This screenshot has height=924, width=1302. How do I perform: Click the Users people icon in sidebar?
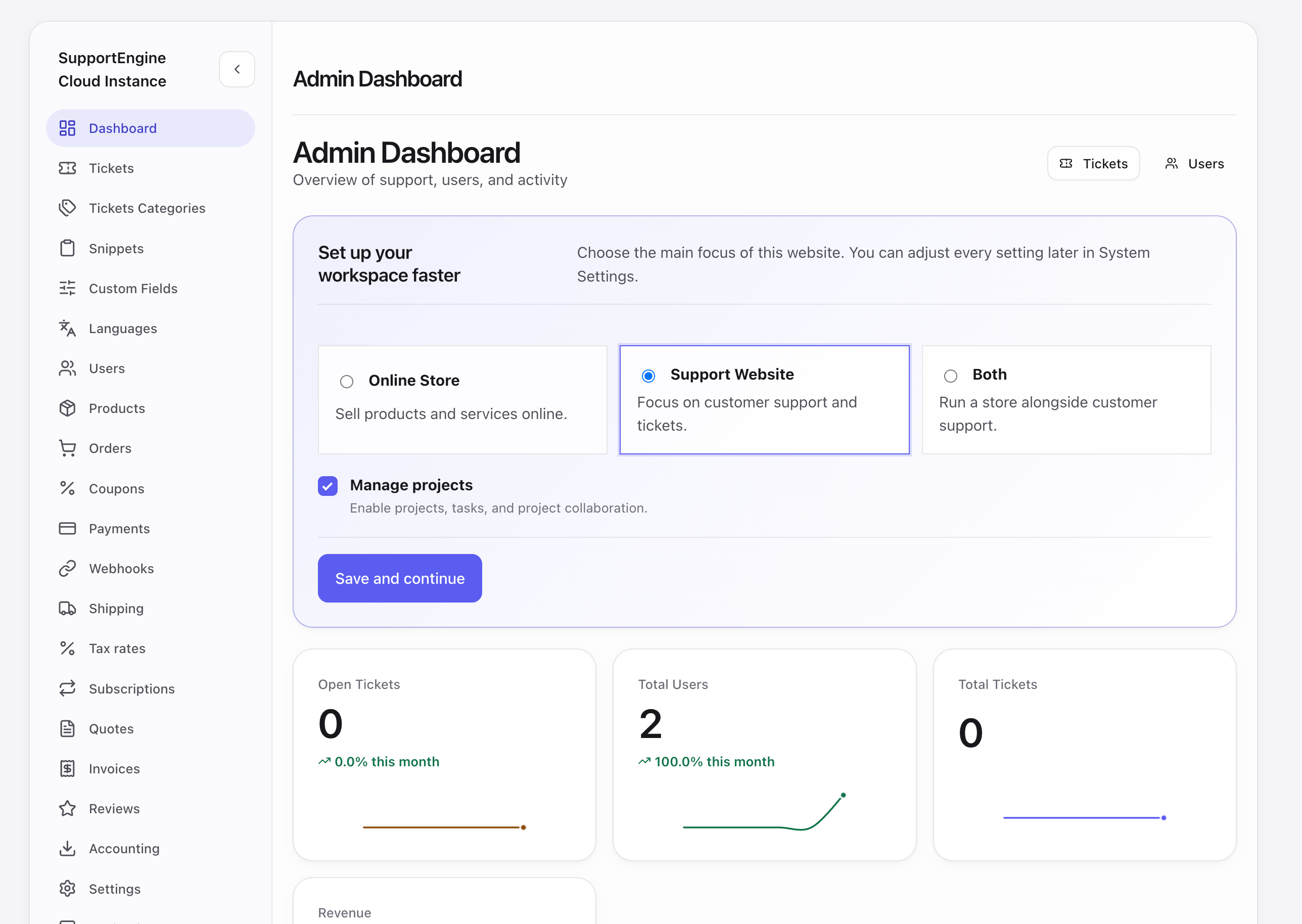(67, 368)
